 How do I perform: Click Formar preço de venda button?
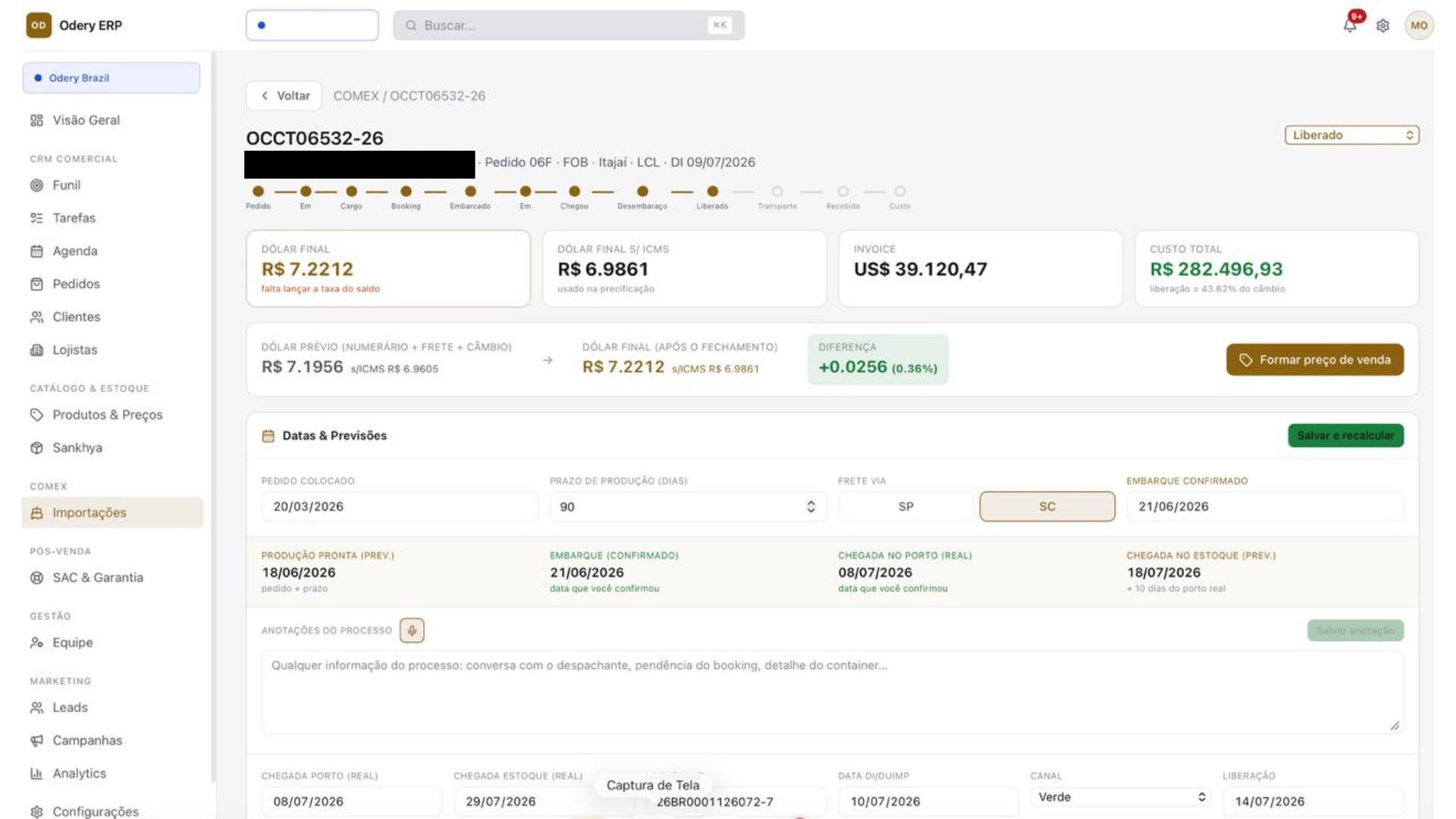pos(1314,359)
